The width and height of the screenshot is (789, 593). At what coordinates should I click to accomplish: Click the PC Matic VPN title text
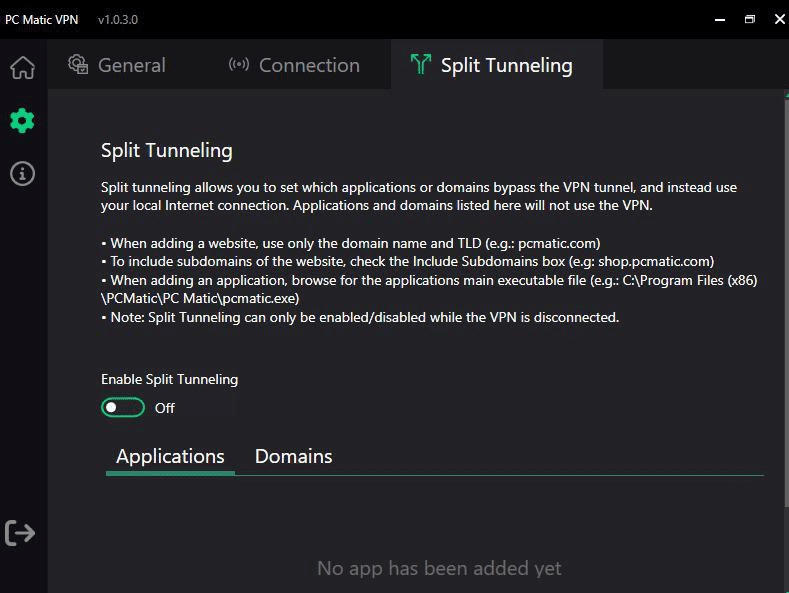pyautogui.click(x=41, y=20)
